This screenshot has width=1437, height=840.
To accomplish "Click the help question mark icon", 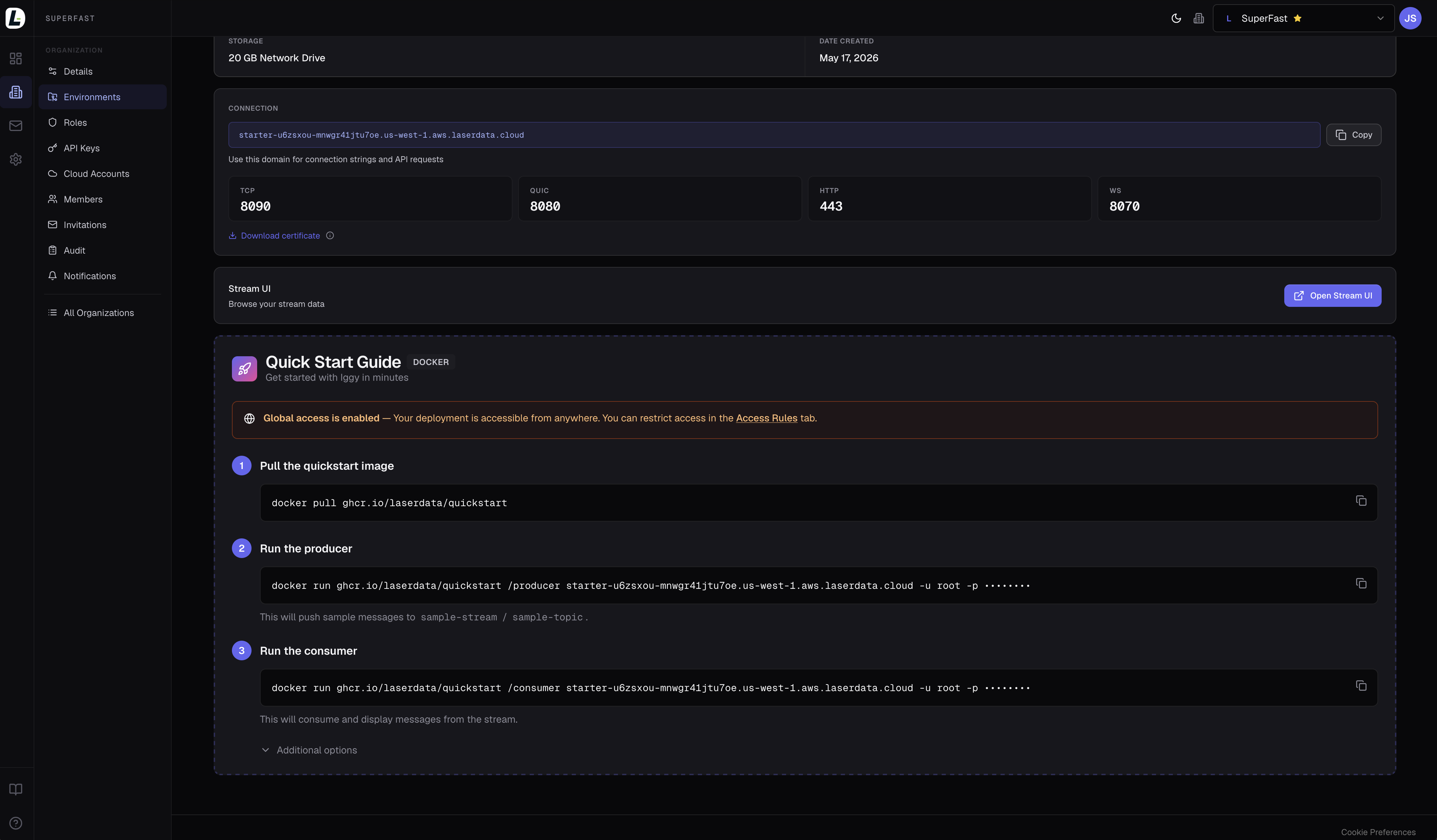I will point(16,823).
